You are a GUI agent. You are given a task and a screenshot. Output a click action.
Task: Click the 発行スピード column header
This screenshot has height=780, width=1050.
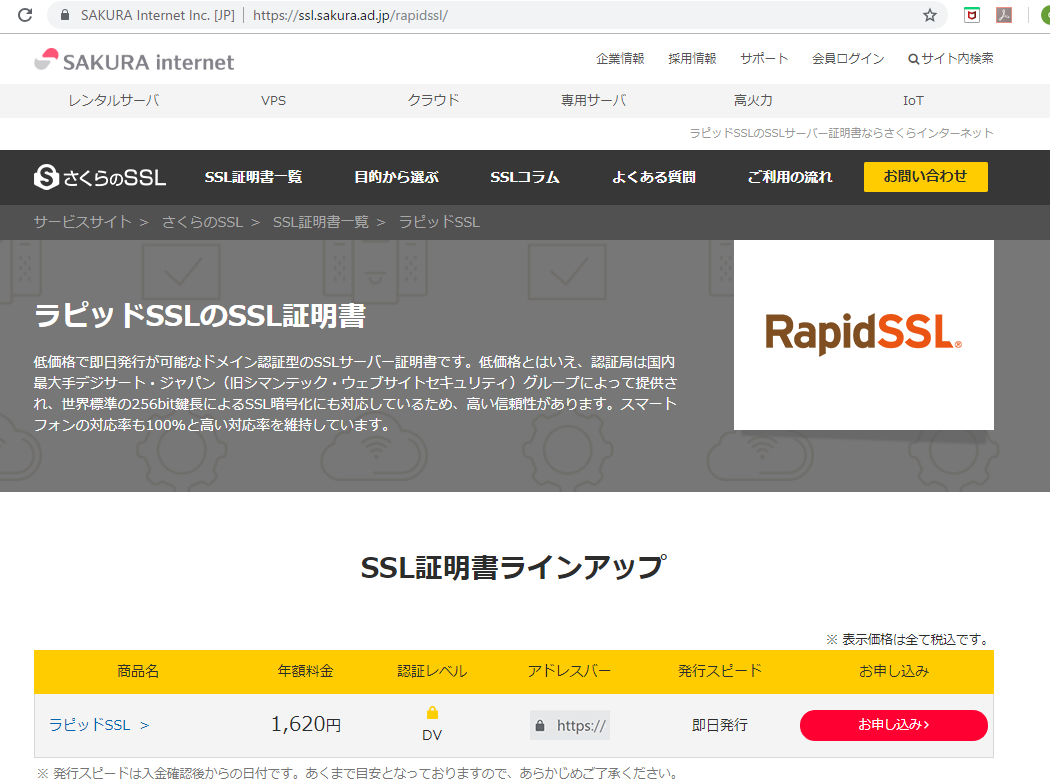click(720, 671)
